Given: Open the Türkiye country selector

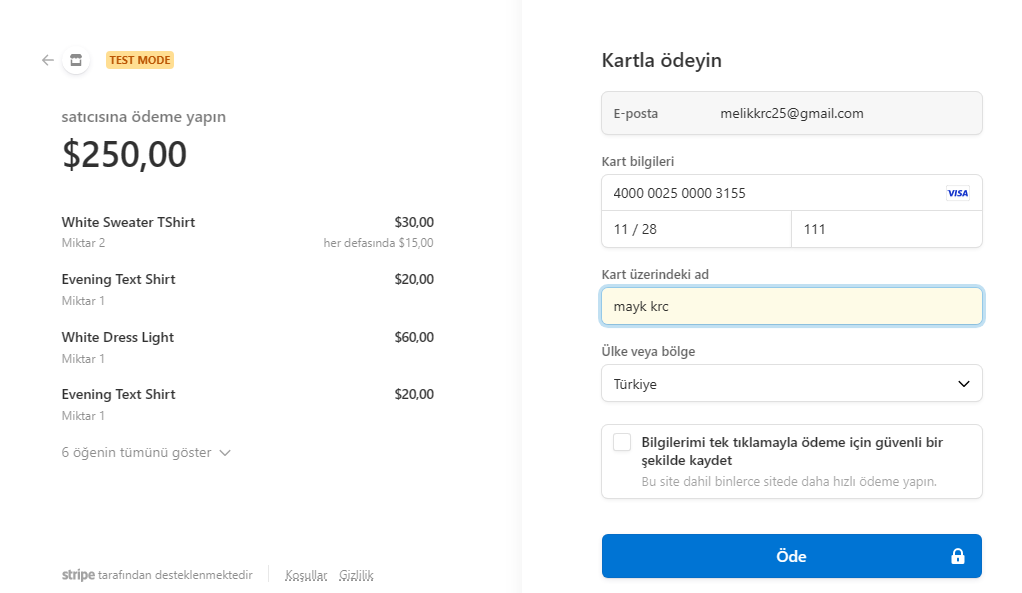Looking at the screenshot, I should click(x=791, y=383).
